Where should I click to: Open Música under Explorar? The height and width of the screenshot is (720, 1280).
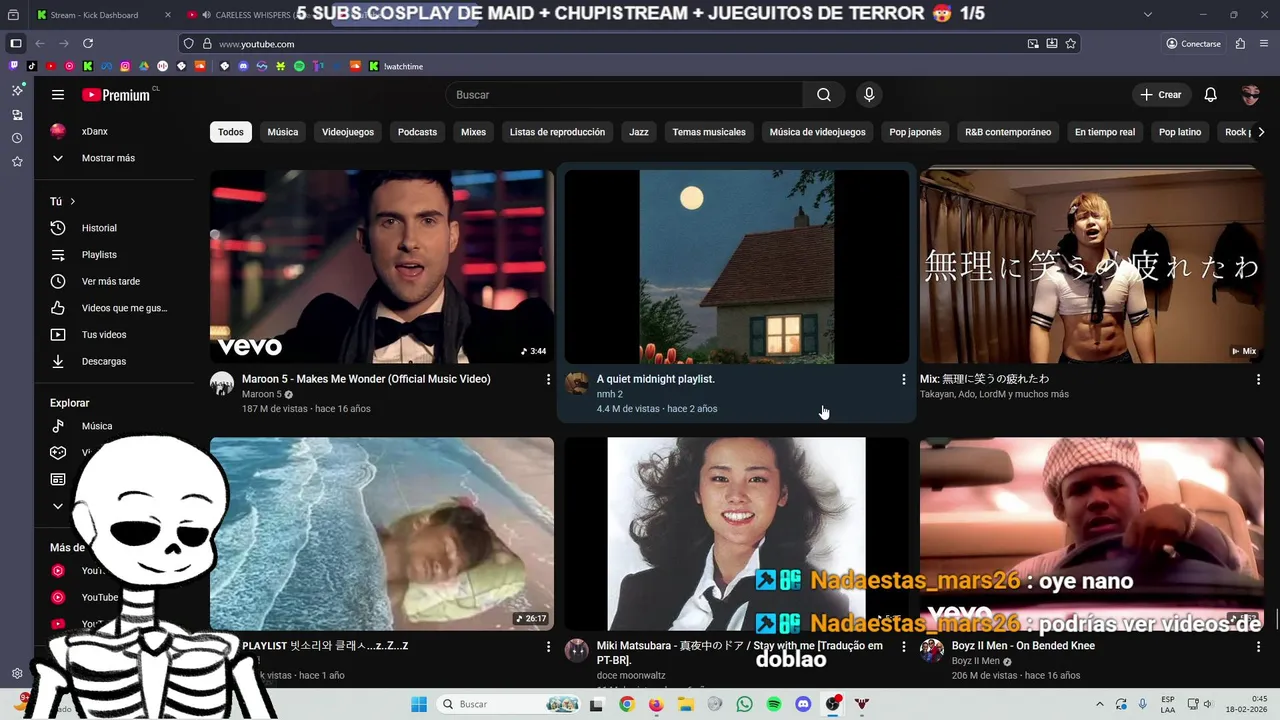click(x=97, y=426)
